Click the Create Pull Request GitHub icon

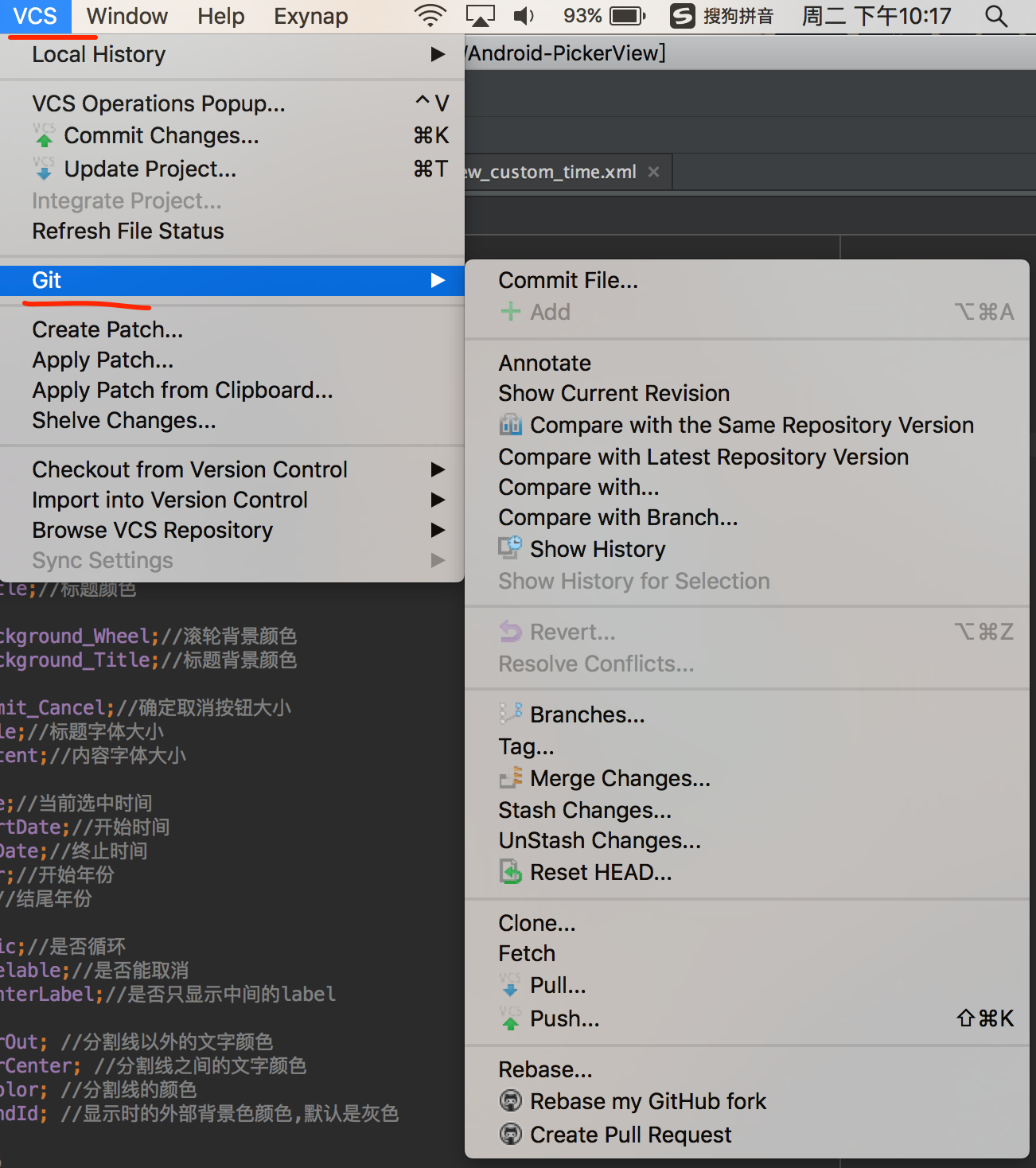[x=510, y=1134]
